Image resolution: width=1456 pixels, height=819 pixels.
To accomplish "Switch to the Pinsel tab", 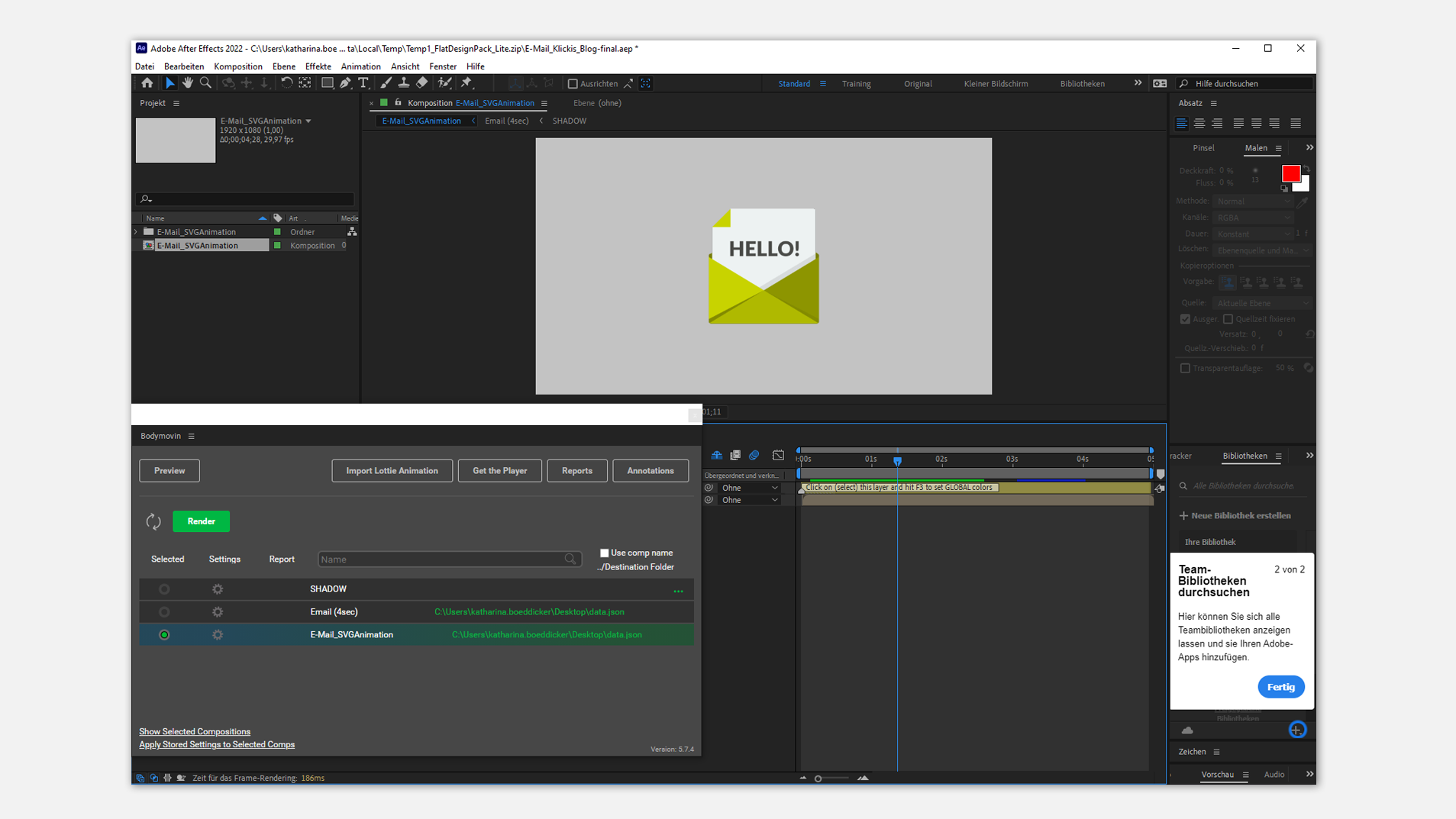I will (1203, 148).
